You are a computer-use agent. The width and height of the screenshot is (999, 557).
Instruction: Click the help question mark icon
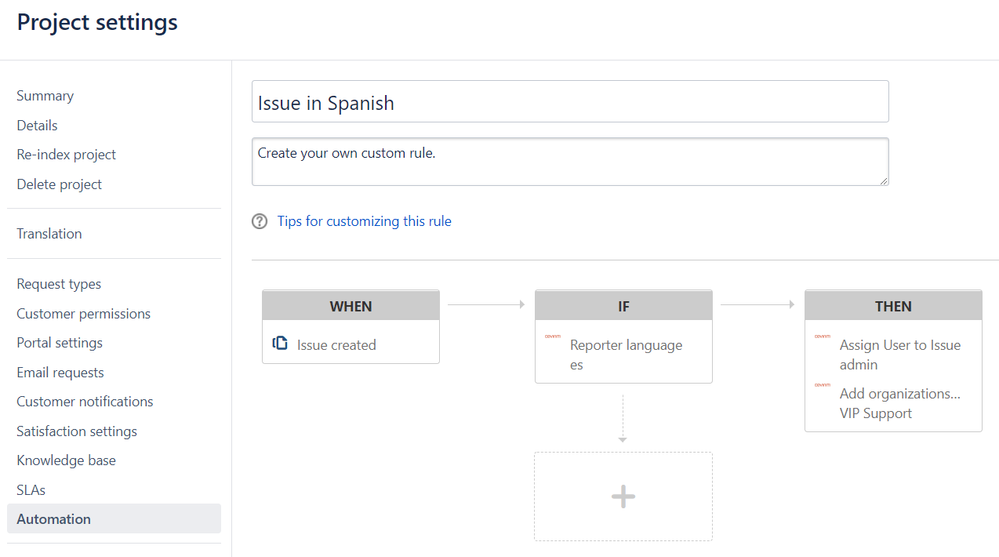coord(260,221)
